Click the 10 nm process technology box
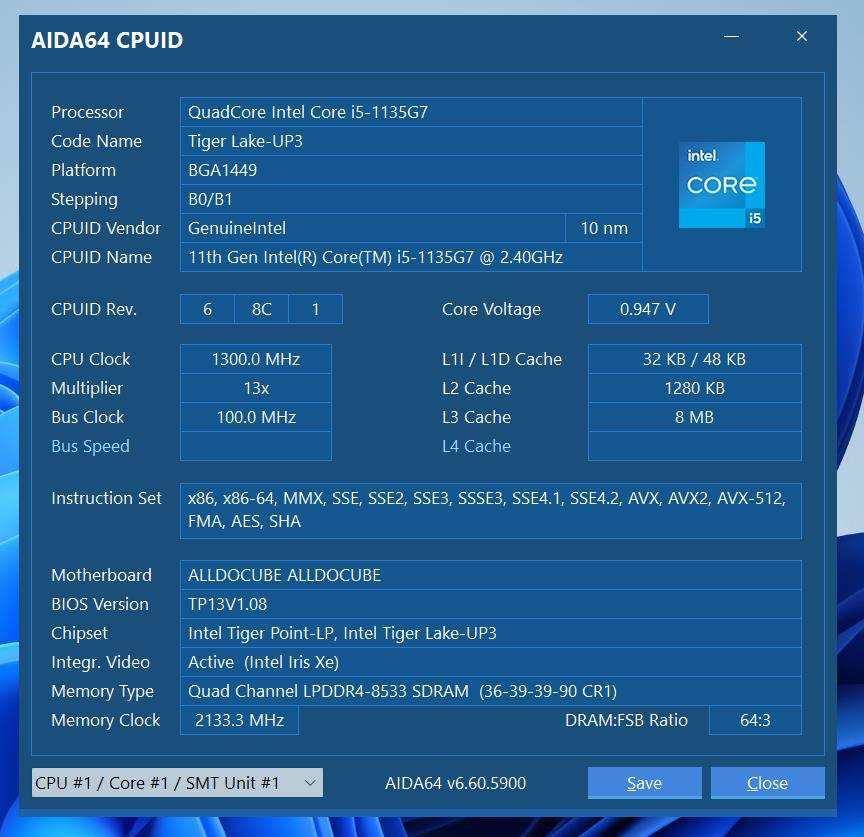Image resolution: width=864 pixels, height=837 pixels. click(604, 228)
